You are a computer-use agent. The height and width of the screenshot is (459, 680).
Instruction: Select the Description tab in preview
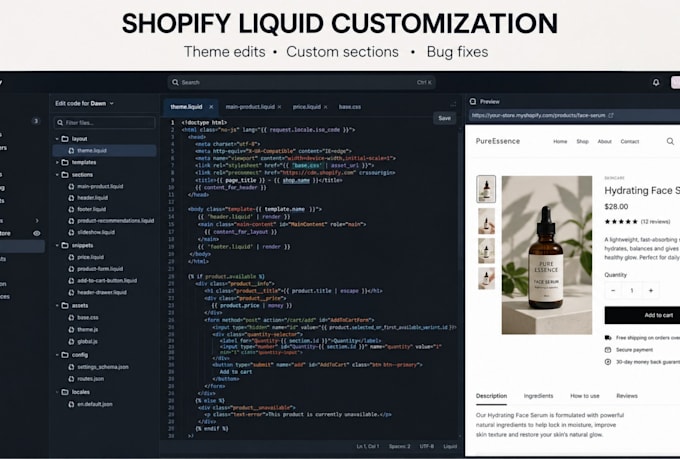click(x=491, y=396)
